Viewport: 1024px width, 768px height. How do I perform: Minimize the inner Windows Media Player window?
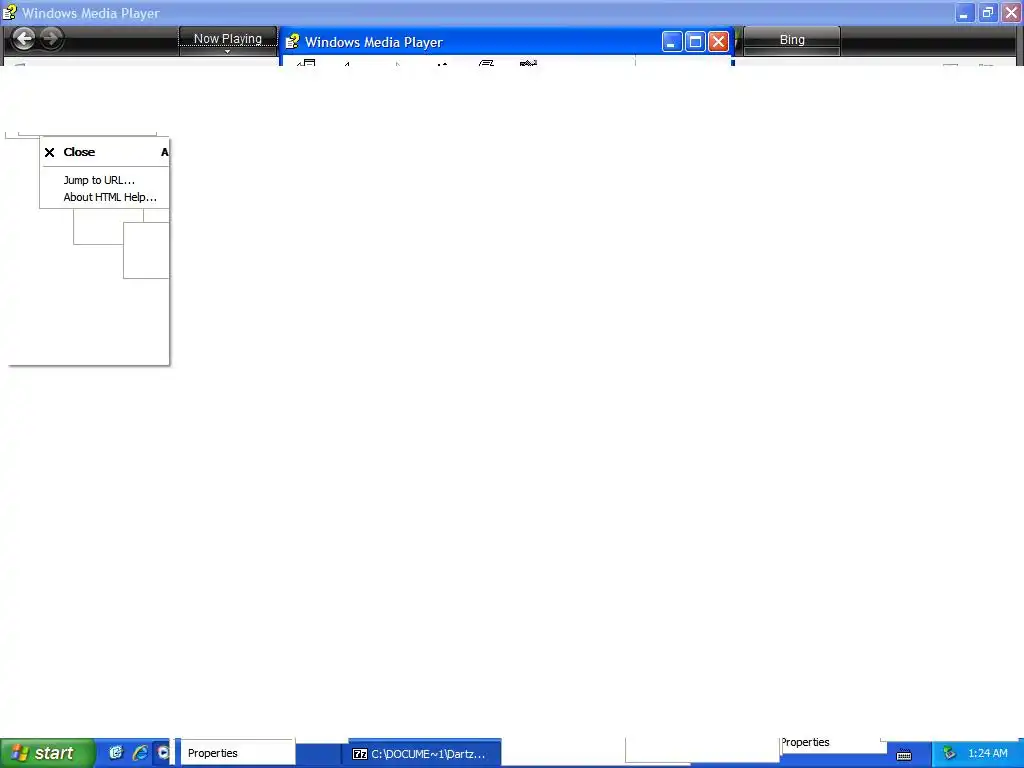[x=672, y=42]
